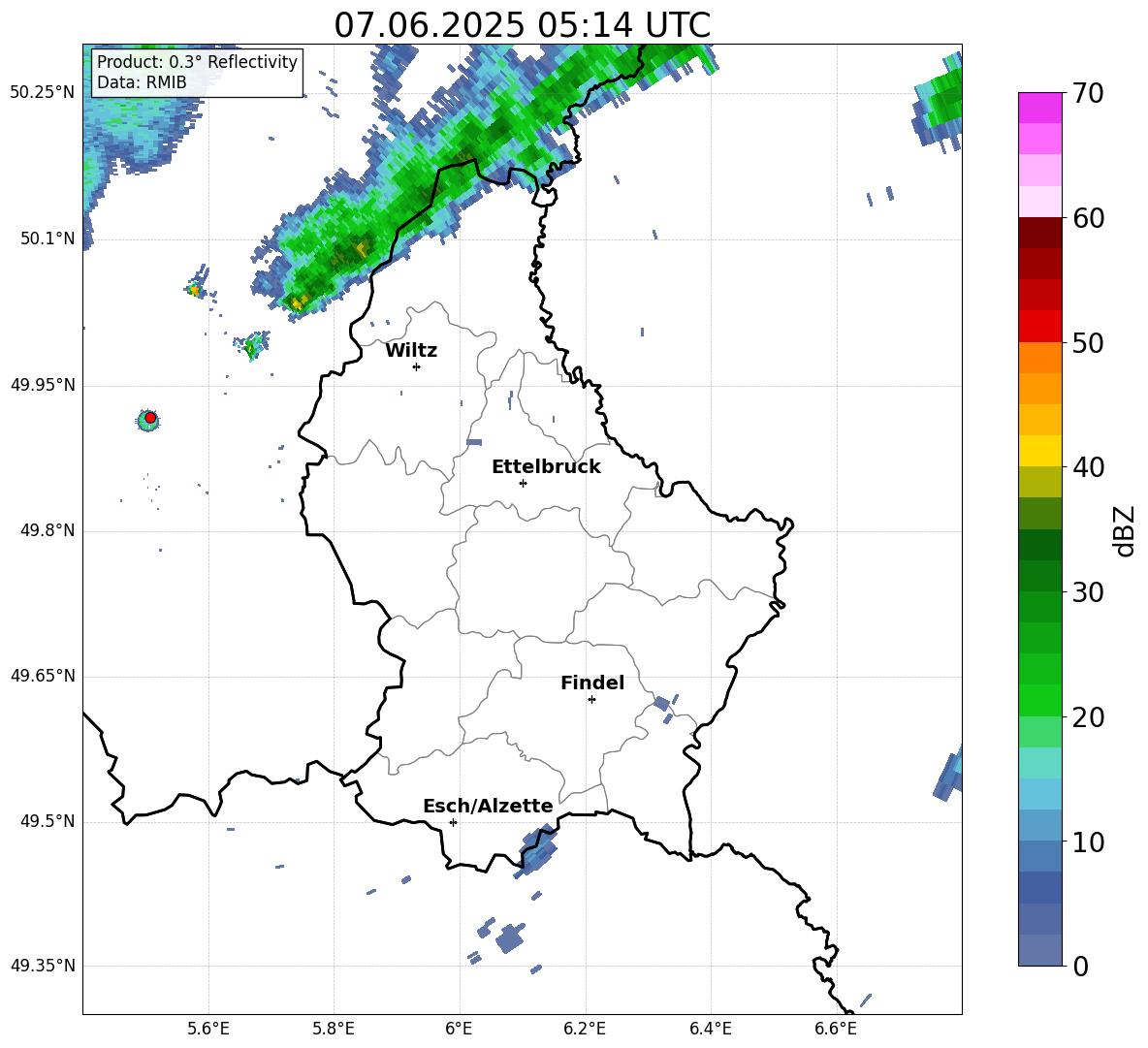The image size is (1148, 1048).
Task: Click the Ettelbruck location cross marker
Action: [x=523, y=483]
